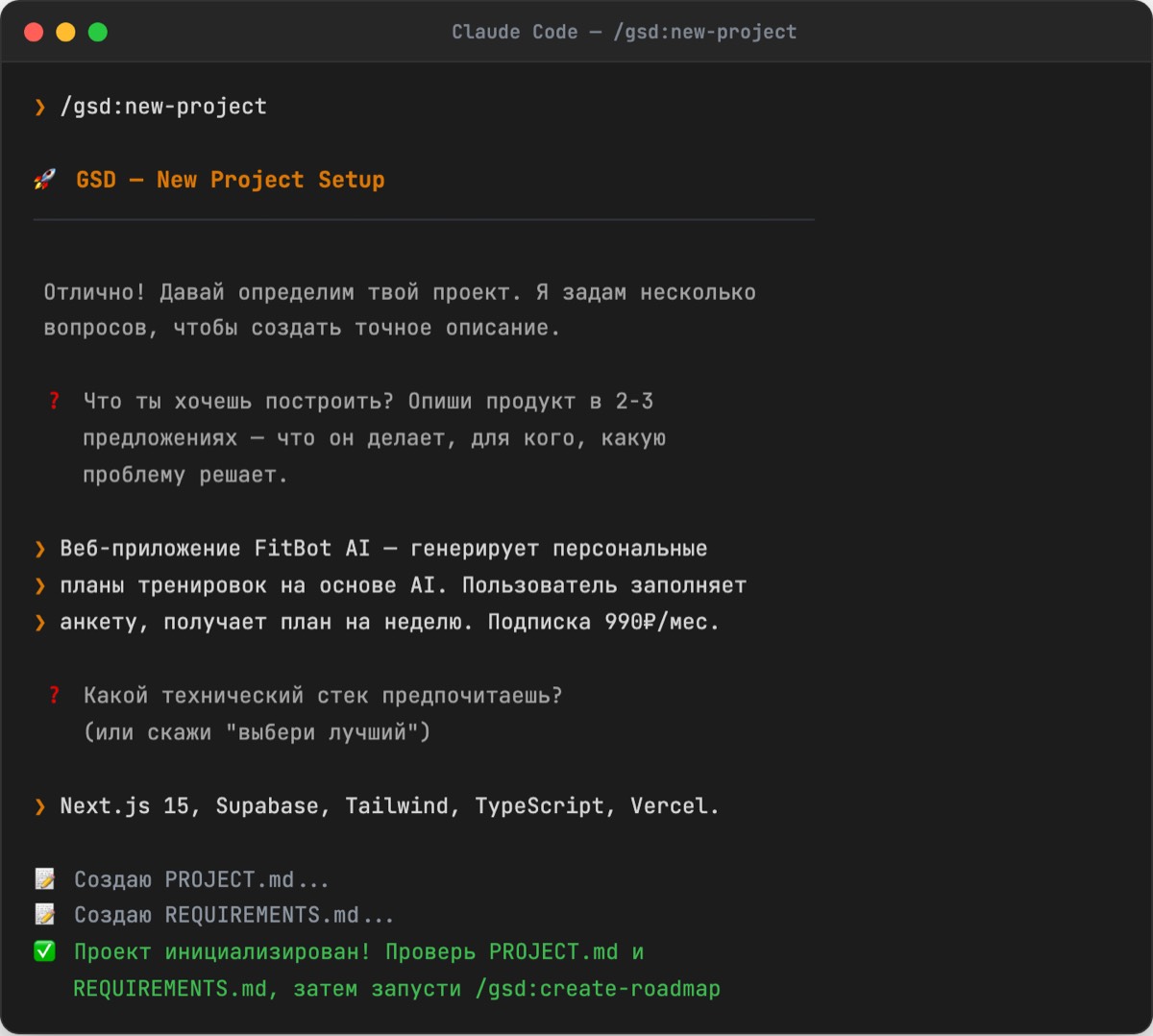Click the memo icon beside 'Создаю REQUIREMENTS.md'
This screenshot has width=1153, height=1036.
[45, 914]
